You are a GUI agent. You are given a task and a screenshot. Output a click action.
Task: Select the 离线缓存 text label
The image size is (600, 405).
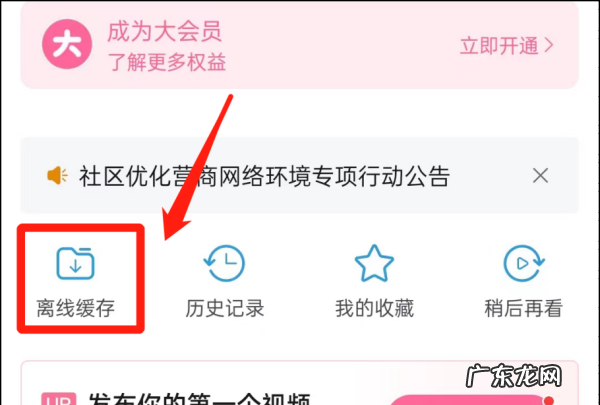75,309
